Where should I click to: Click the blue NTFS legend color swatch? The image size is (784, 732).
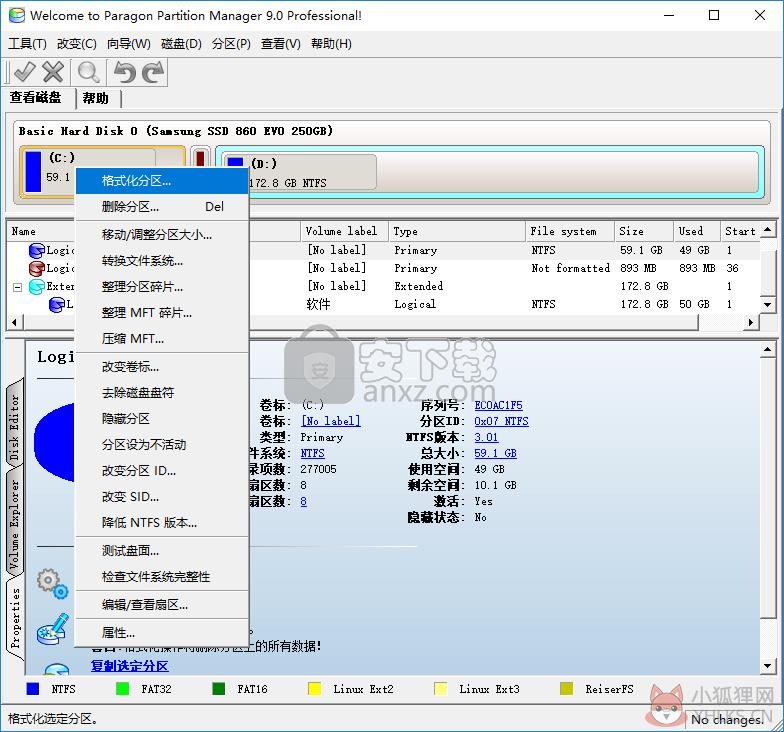(32, 689)
